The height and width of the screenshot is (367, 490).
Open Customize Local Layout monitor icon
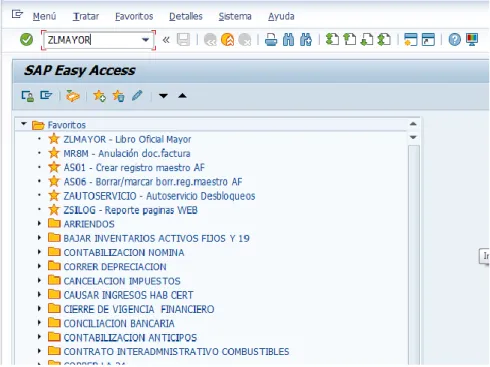pyautogui.click(x=472, y=40)
